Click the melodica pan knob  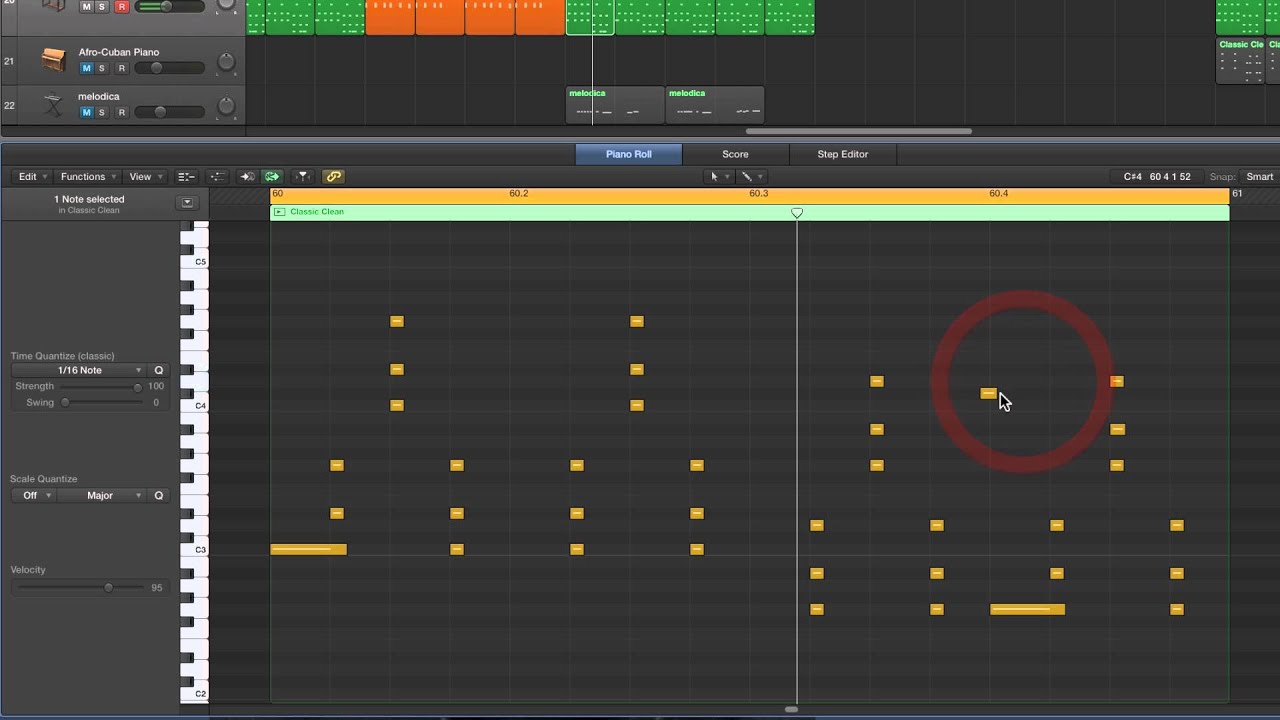(x=226, y=106)
